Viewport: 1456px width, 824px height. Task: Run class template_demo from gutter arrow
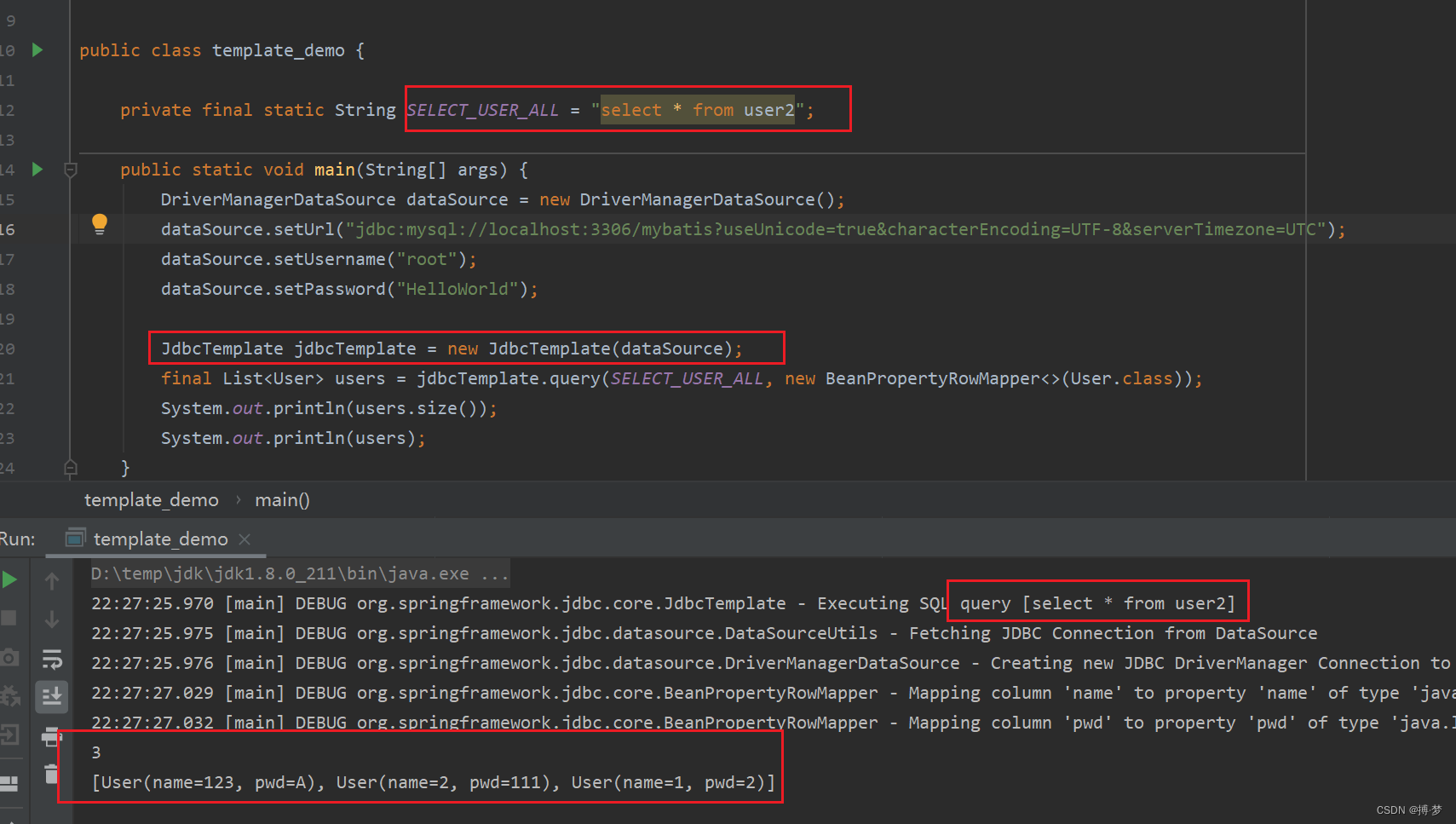[x=37, y=50]
